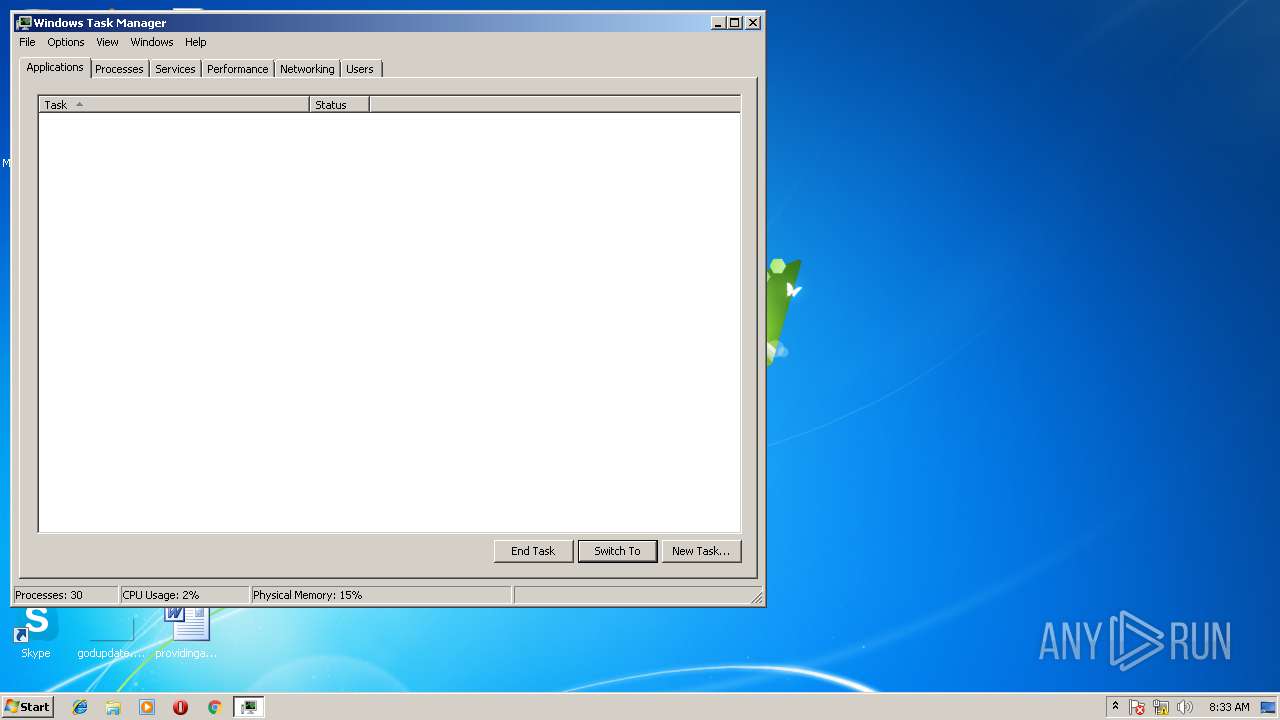Image resolution: width=1280 pixels, height=720 pixels.
Task: Click Task Manager title bar icon
Action: tap(24, 22)
